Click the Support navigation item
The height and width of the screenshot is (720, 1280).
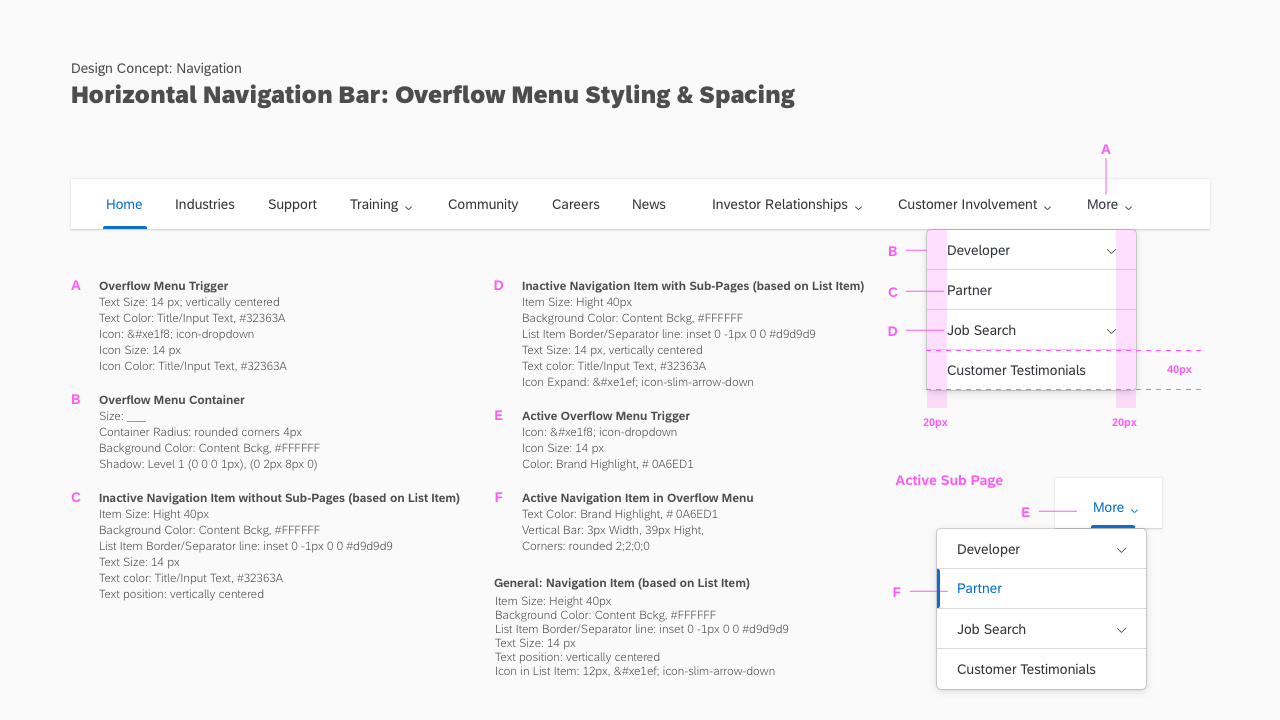click(292, 204)
